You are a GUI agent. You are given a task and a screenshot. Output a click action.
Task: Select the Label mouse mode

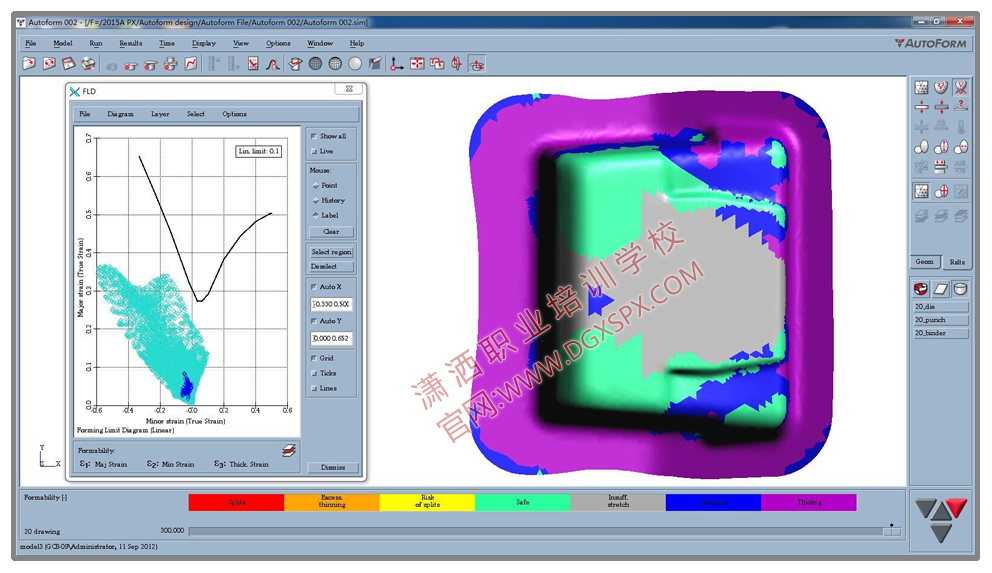[316, 215]
